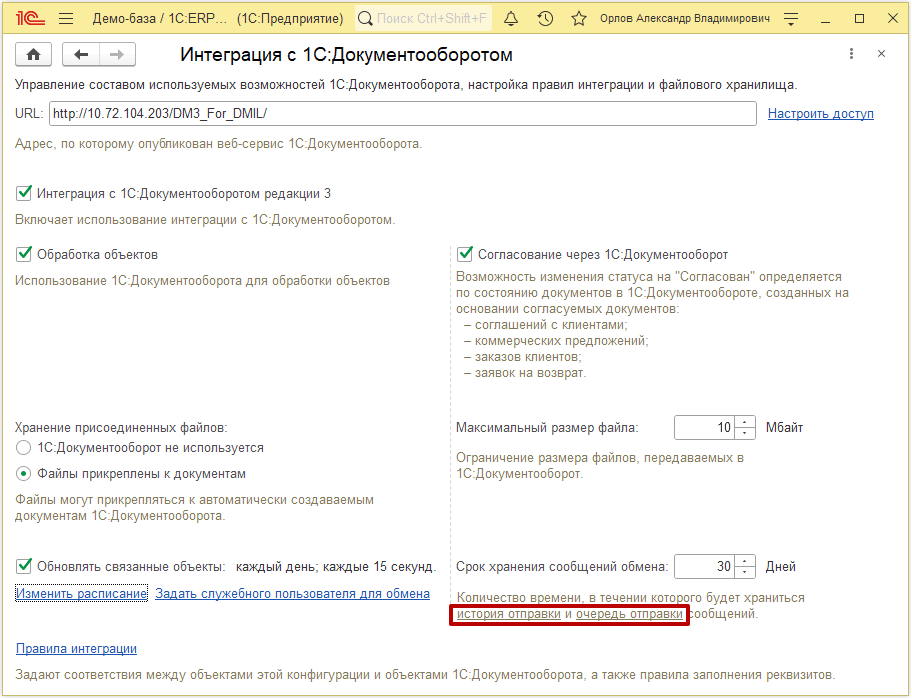Open the Изменить расписание link
This screenshot has height=699, width=912.
point(81,594)
